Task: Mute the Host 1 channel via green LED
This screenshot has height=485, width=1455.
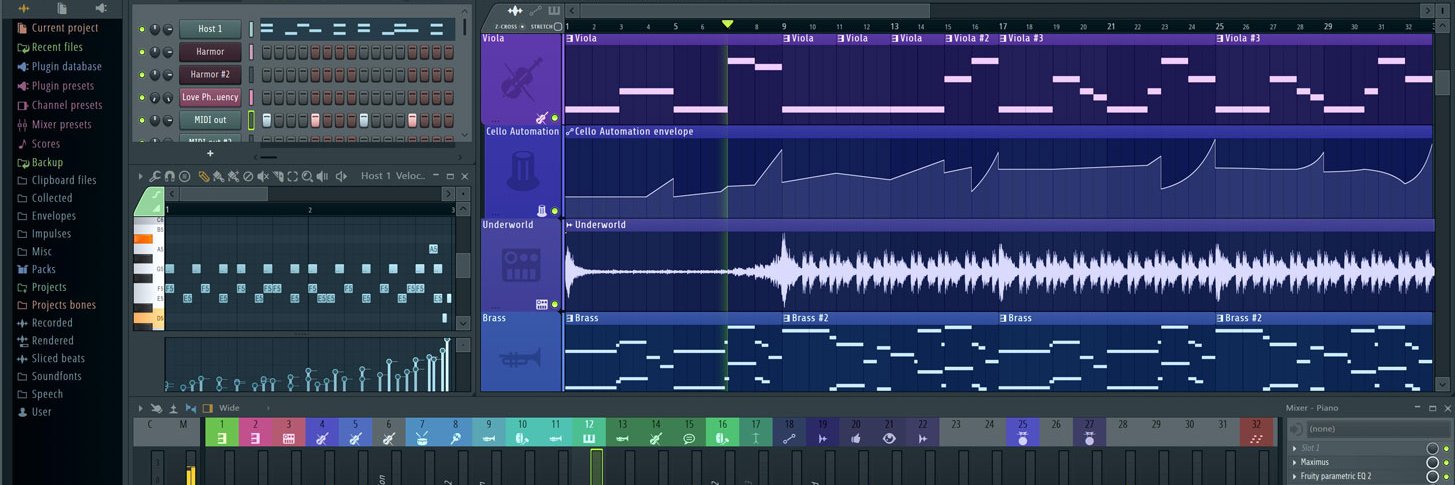Action: tap(141, 29)
